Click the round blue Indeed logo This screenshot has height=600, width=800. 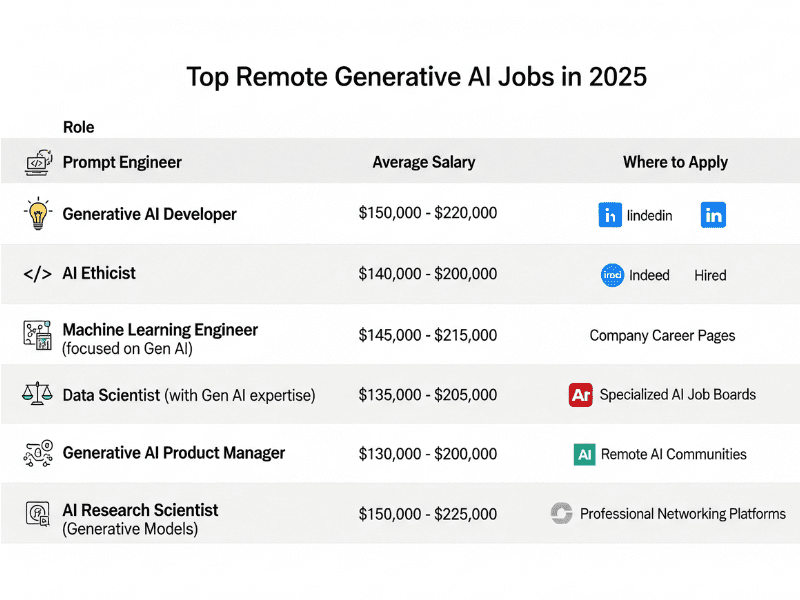(612, 275)
